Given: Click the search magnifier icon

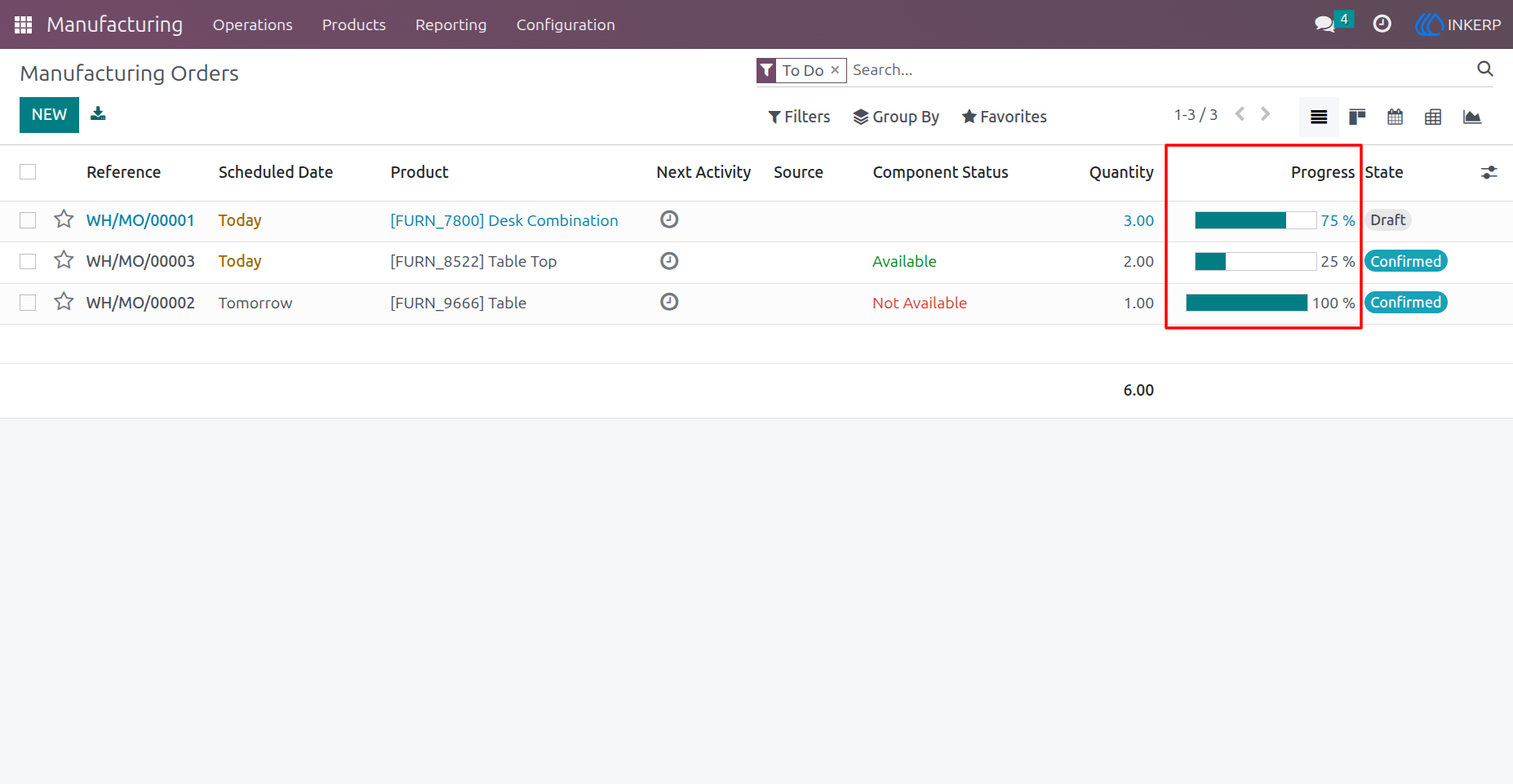Looking at the screenshot, I should 1485,69.
